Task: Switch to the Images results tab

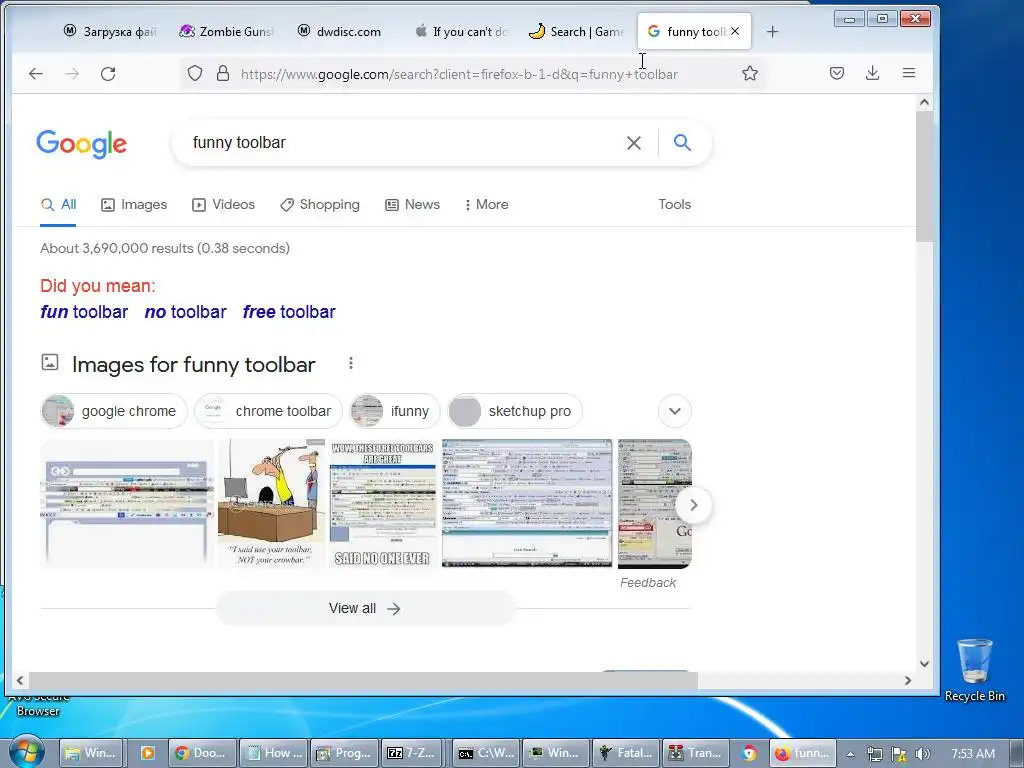Action: pyautogui.click(x=134, y=204)
